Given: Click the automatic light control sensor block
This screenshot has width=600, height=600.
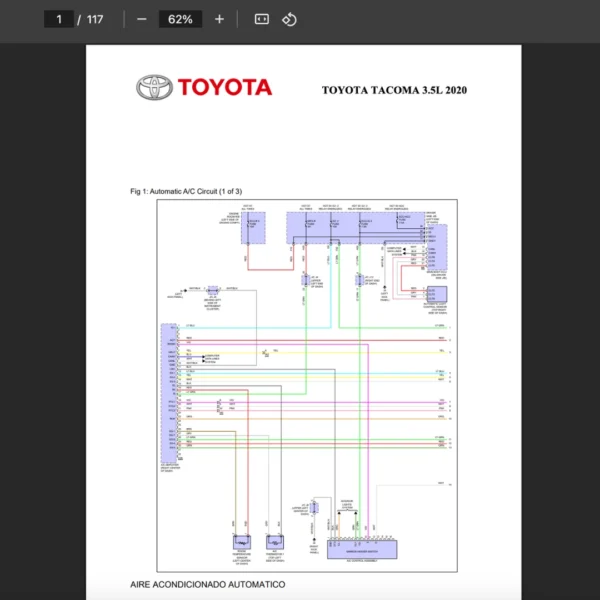Looking at the screenshot, I should point(437,295).
